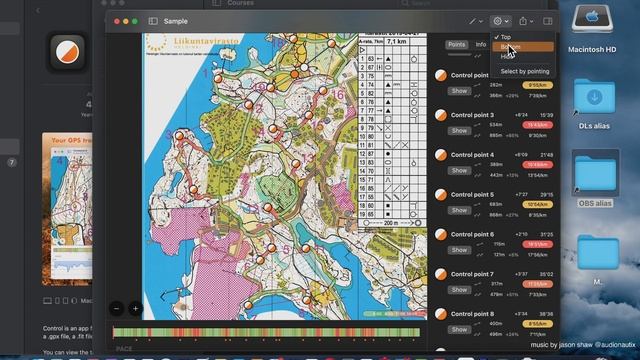The height and width of the screenshot is (360, 640).
Task: Zoom out the map with minus button
Action: point(116,309)
